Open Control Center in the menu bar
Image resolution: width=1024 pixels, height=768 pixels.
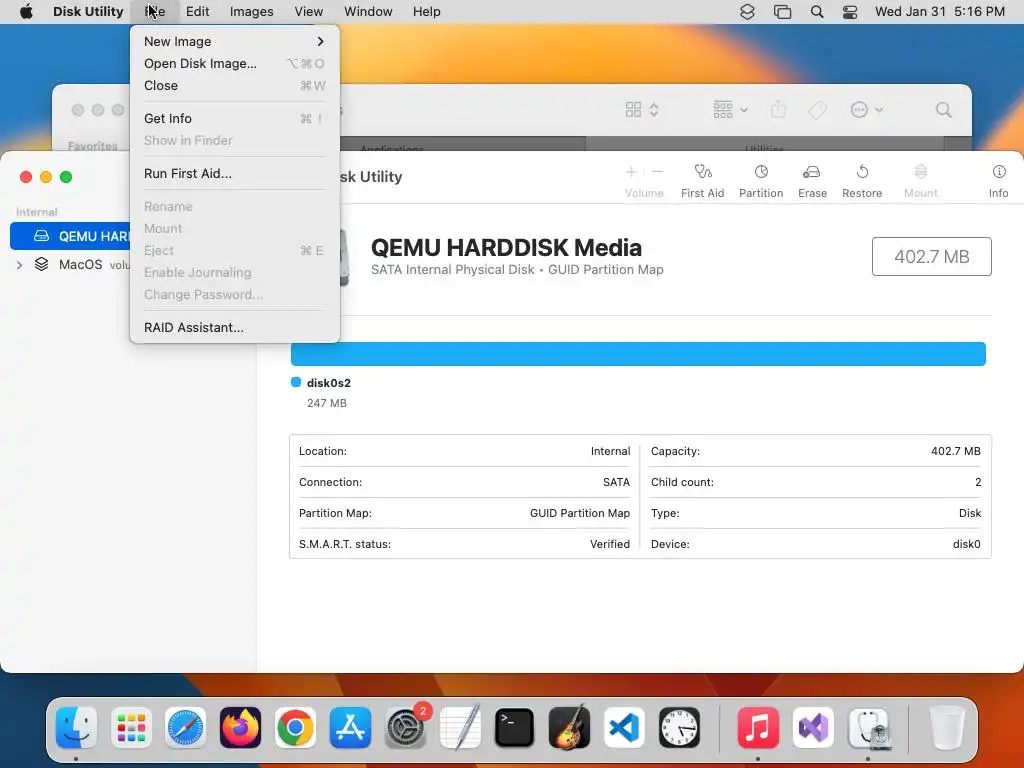click(850, 12)
